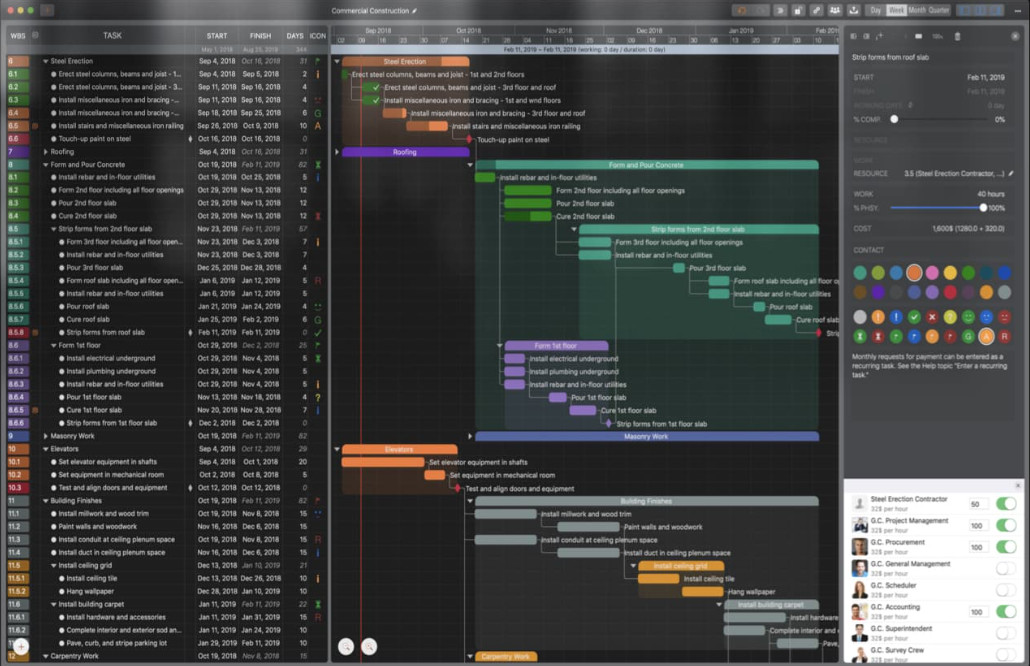This screenshot has width=1030, height=666.
Task: Click the link tasks chain icon
Action: tap(817, 11)
